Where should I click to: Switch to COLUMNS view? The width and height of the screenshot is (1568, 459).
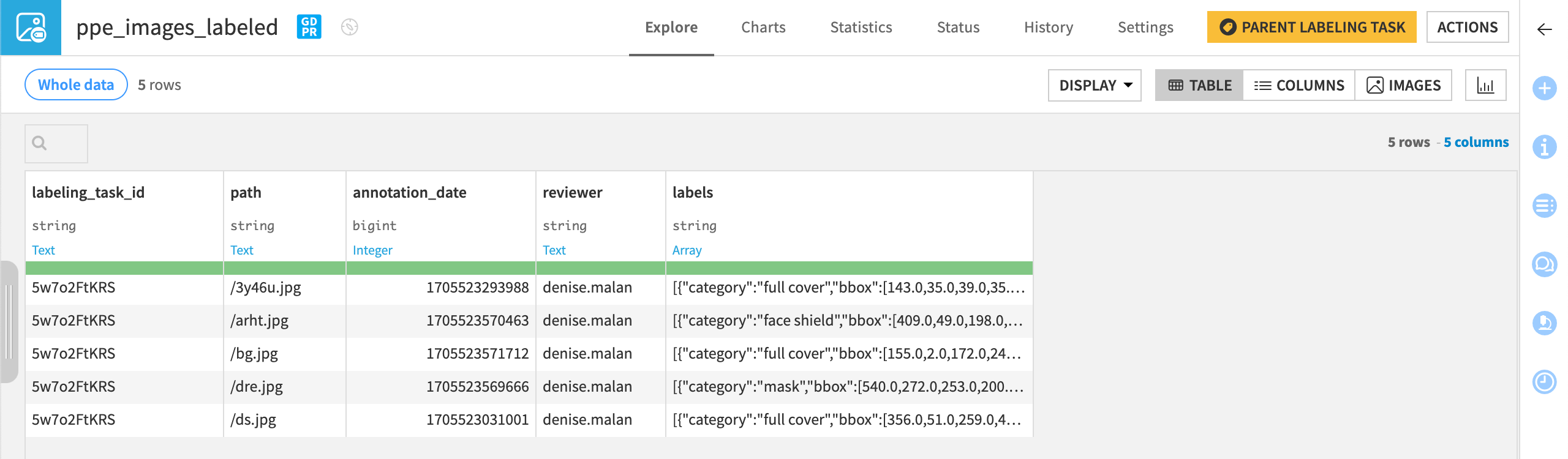click(x=1298, y=85)
